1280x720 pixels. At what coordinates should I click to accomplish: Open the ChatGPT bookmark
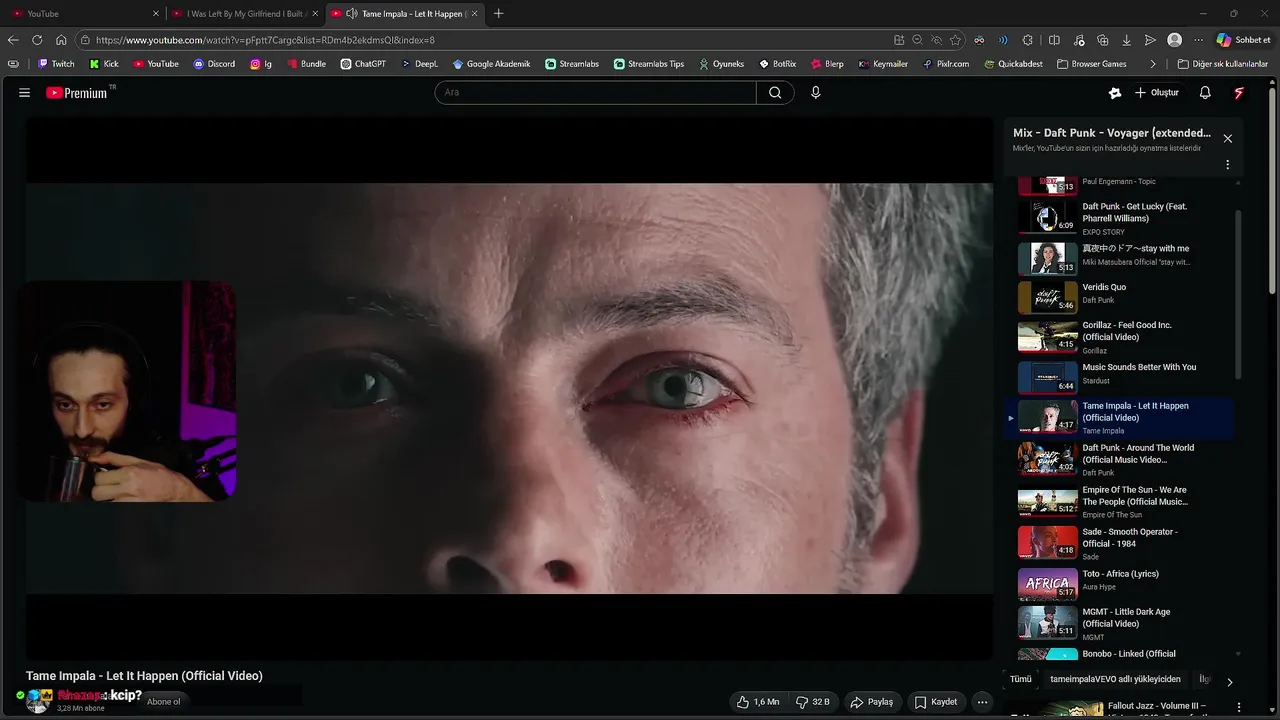pos(363,64)
